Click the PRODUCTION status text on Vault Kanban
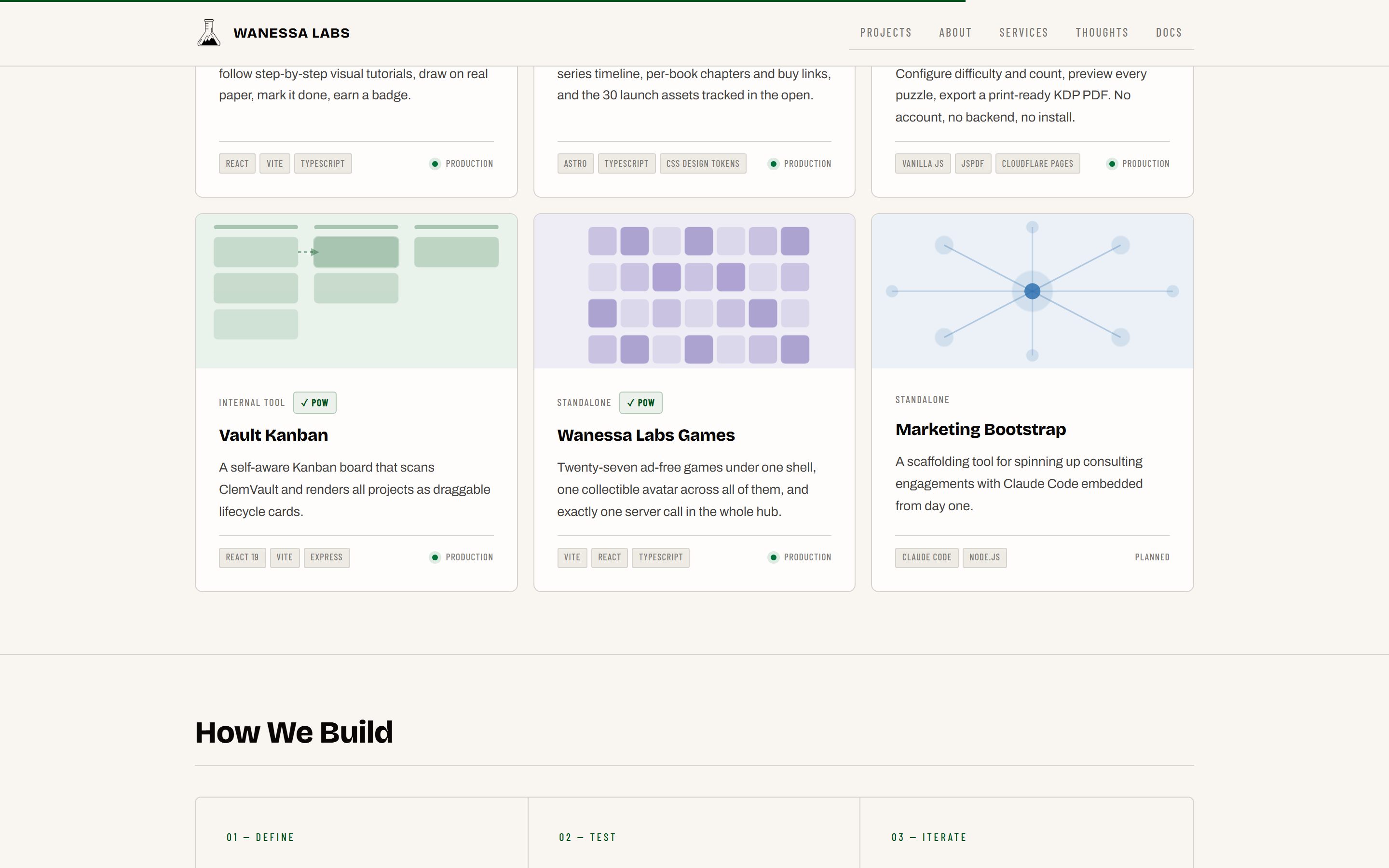The width and height of the screenshot is (1389, 868). (x=469, y=557)
